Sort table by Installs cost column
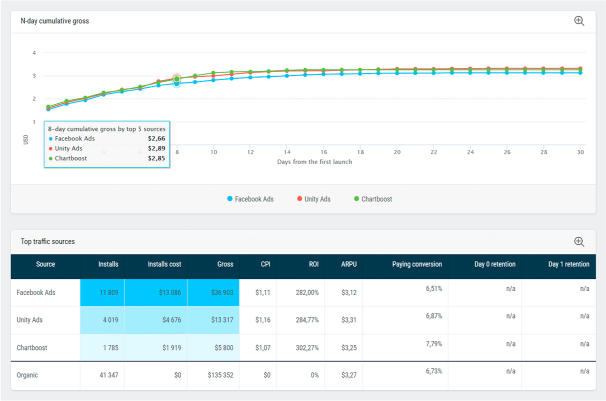606x401 pixels. tap(166, 264)
